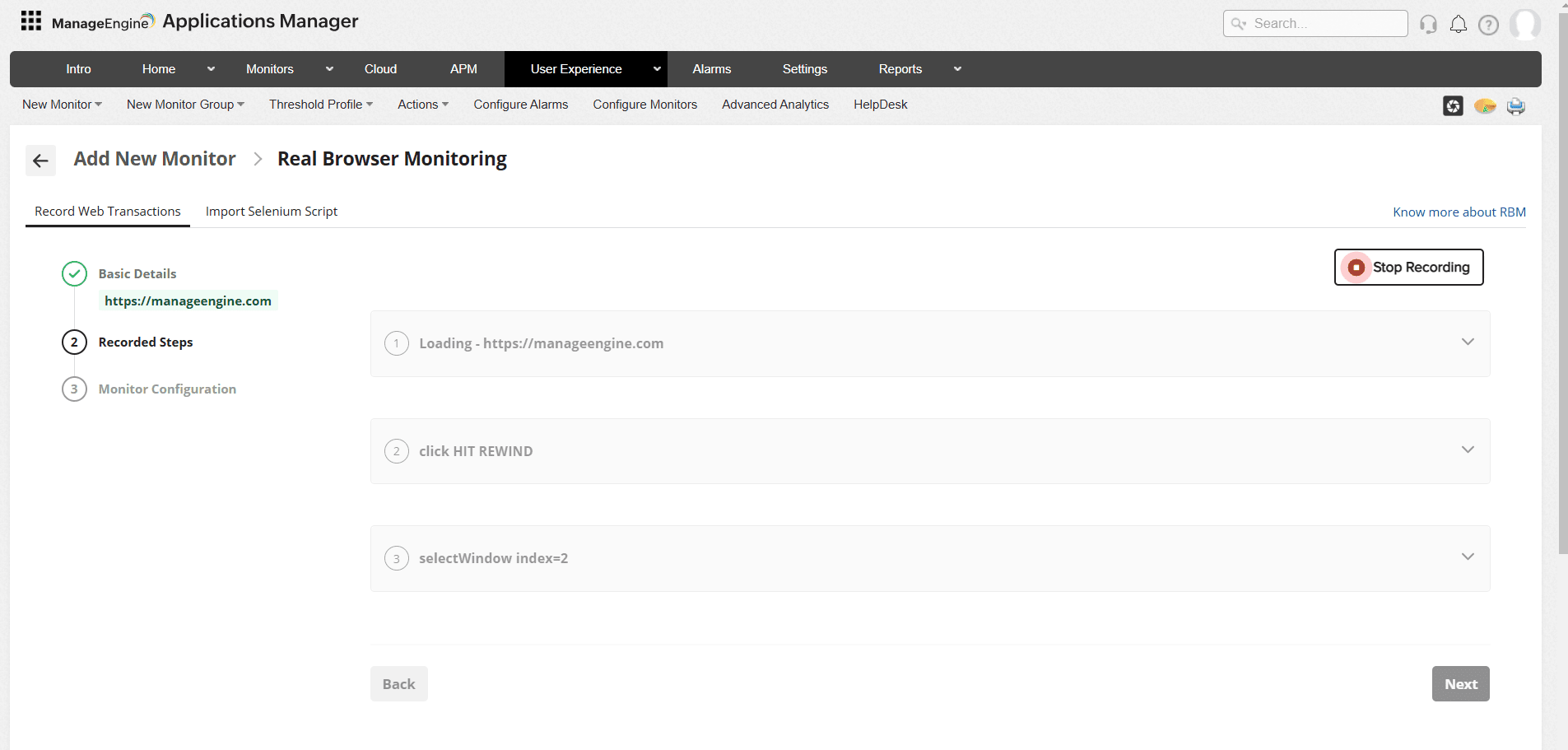
Task: Open the apps grid launcher icon
Action: coord(31,21)
